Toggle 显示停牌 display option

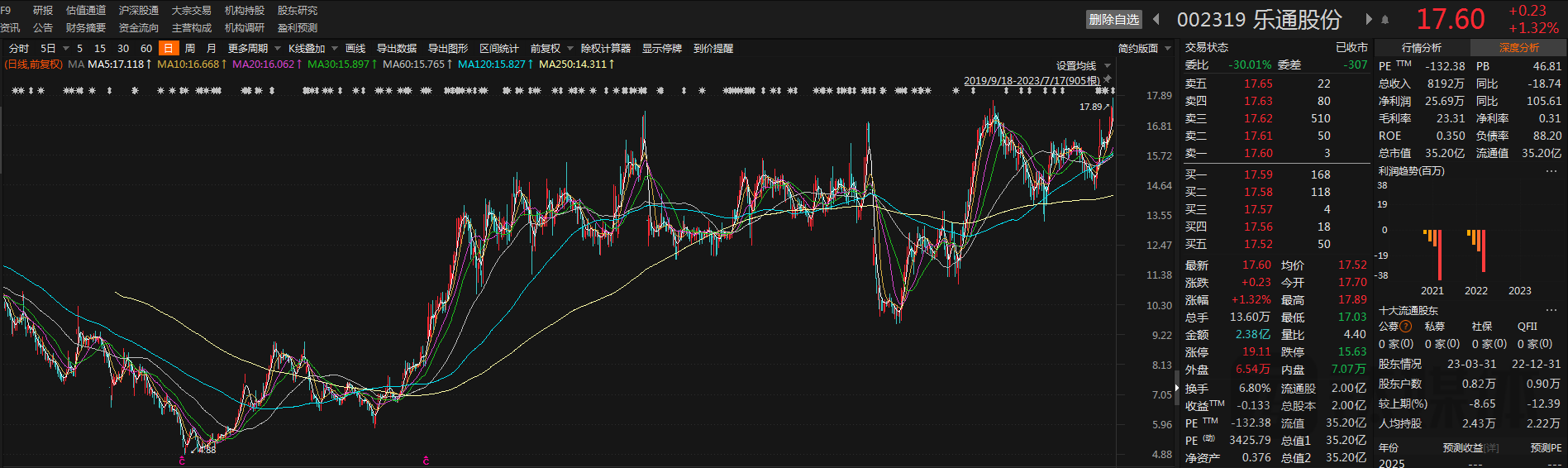(662, 49)
